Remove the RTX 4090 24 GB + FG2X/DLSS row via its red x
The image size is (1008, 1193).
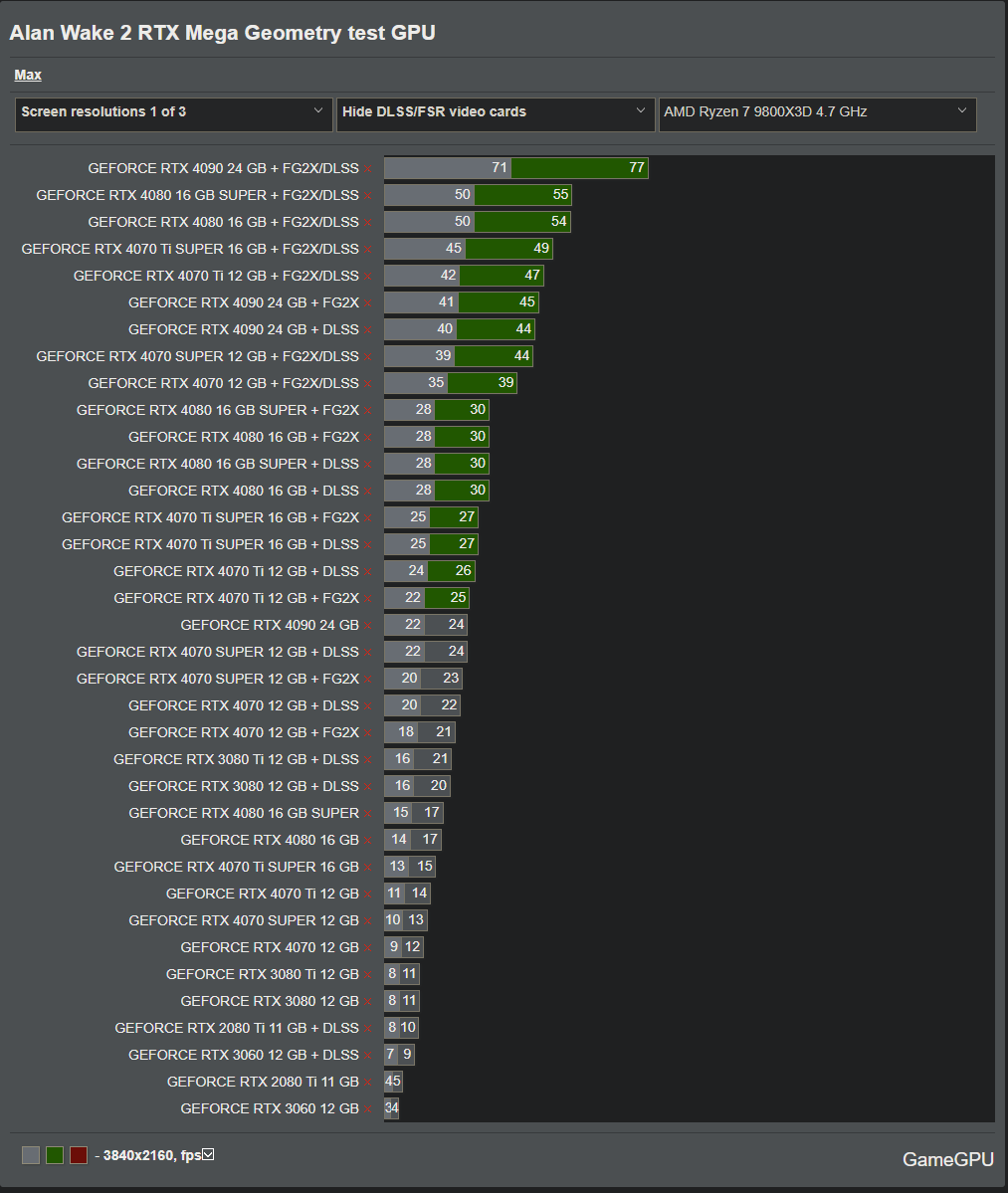(x=368, y=169)
